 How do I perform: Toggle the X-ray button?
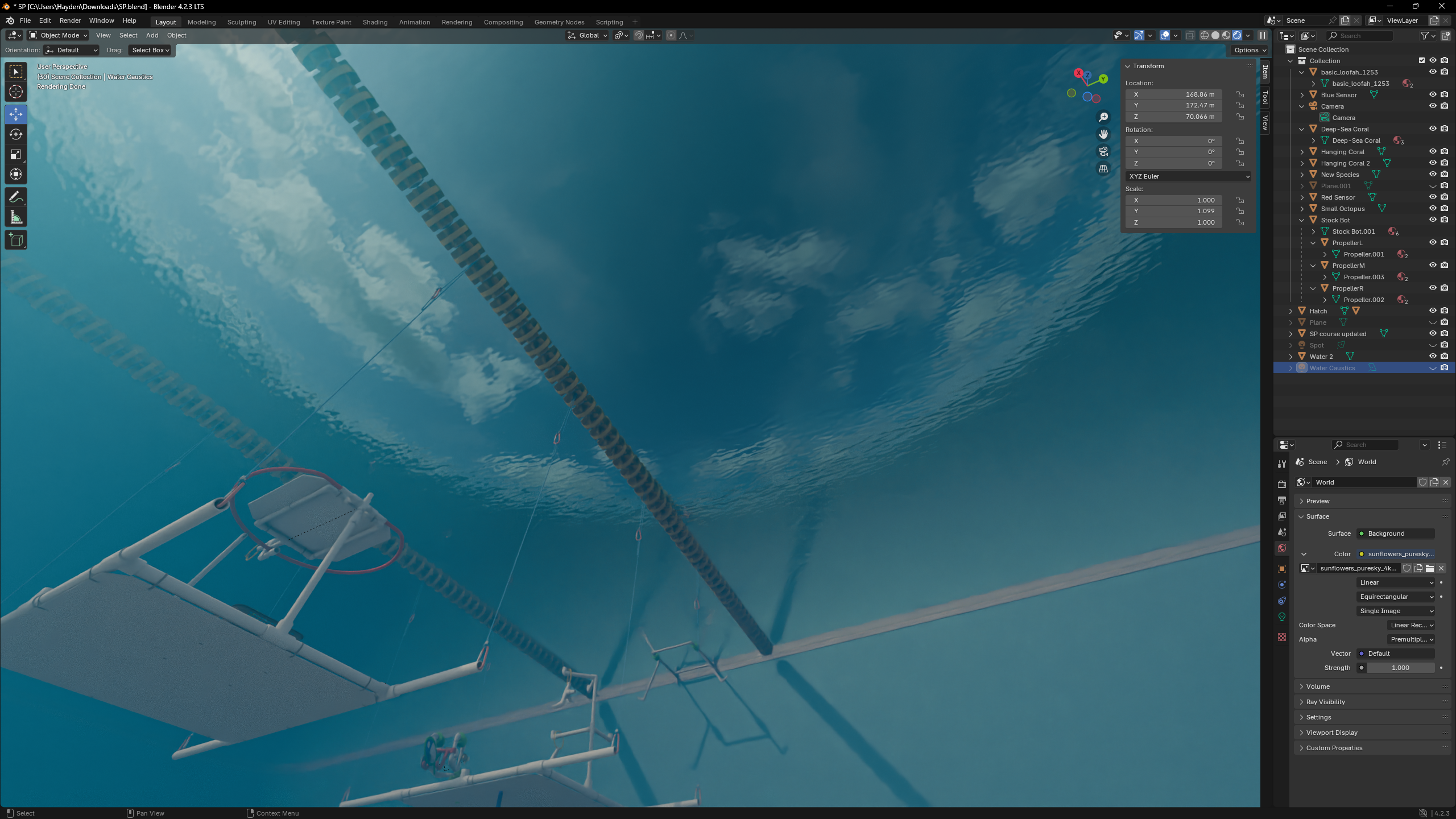pos(1190,35)
